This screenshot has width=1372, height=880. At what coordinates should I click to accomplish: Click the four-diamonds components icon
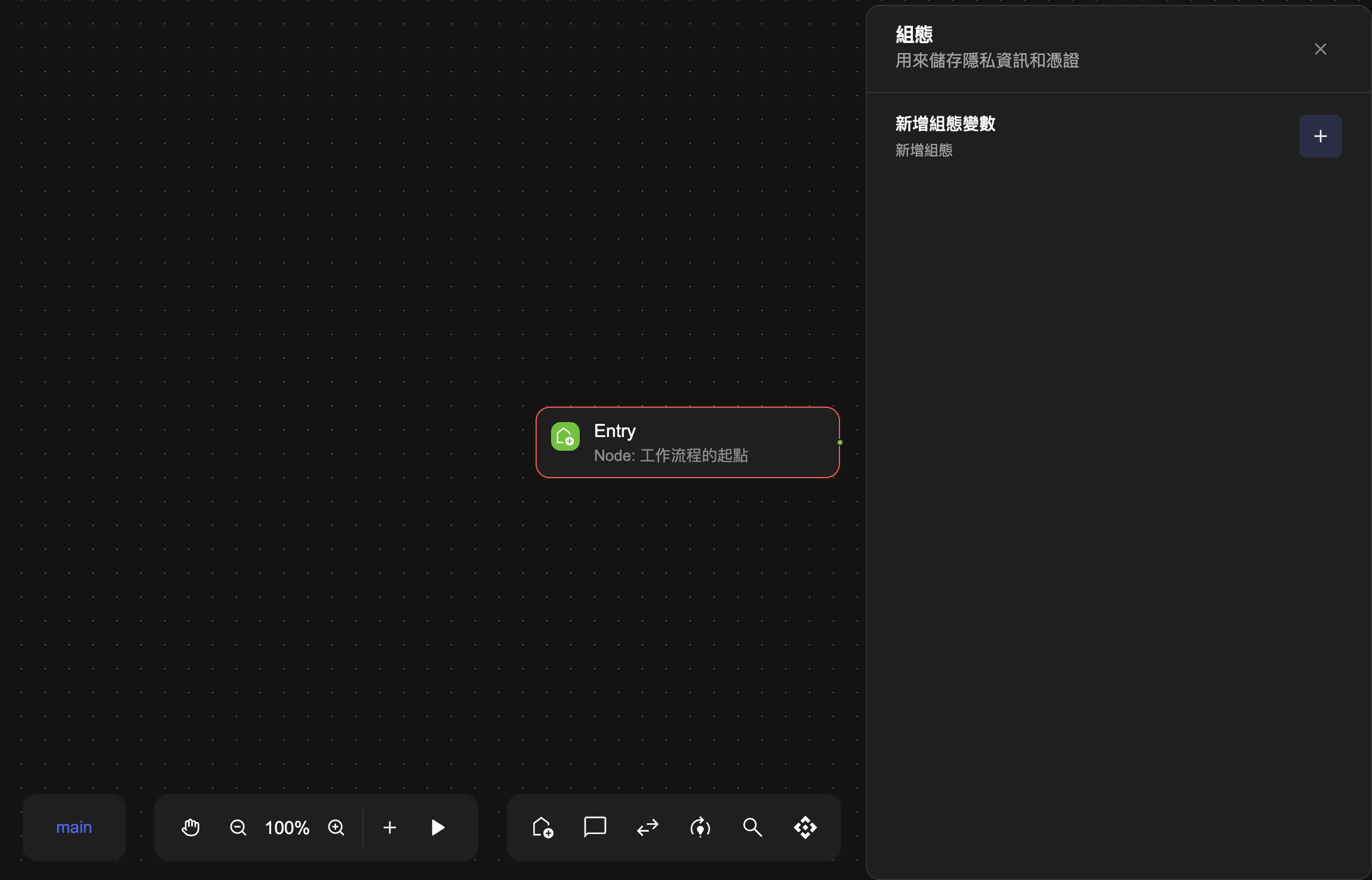(805, 827)
